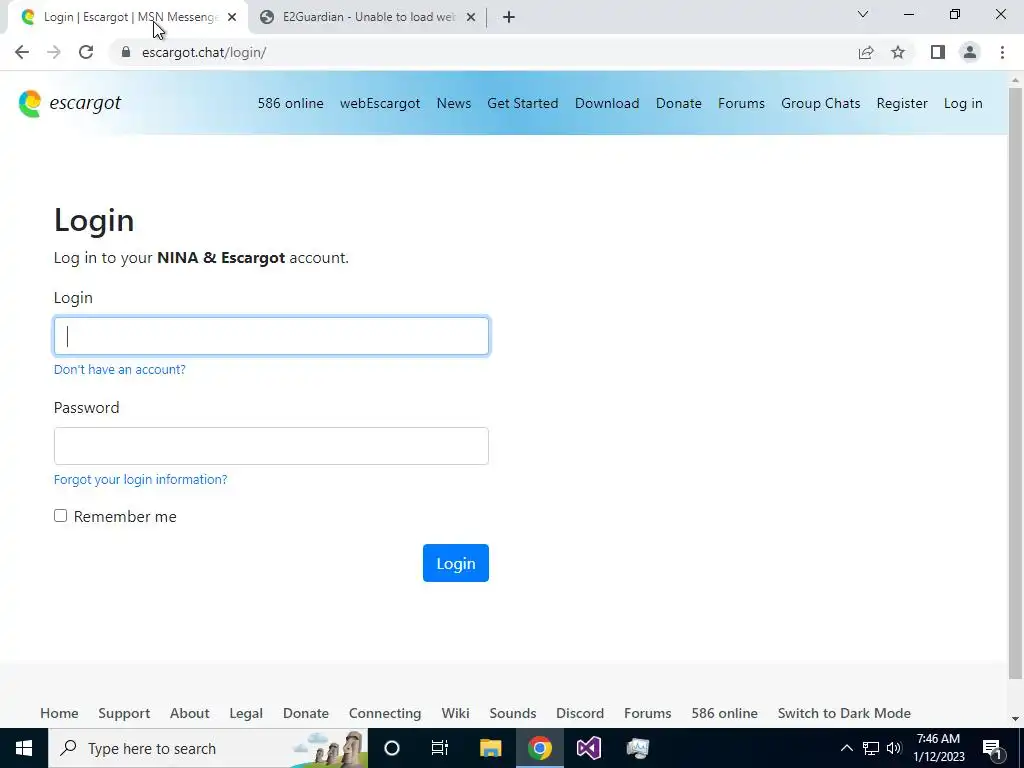Open the Legal footer link
Viewport: 1024px width, 768px height.
pos(246,713)
